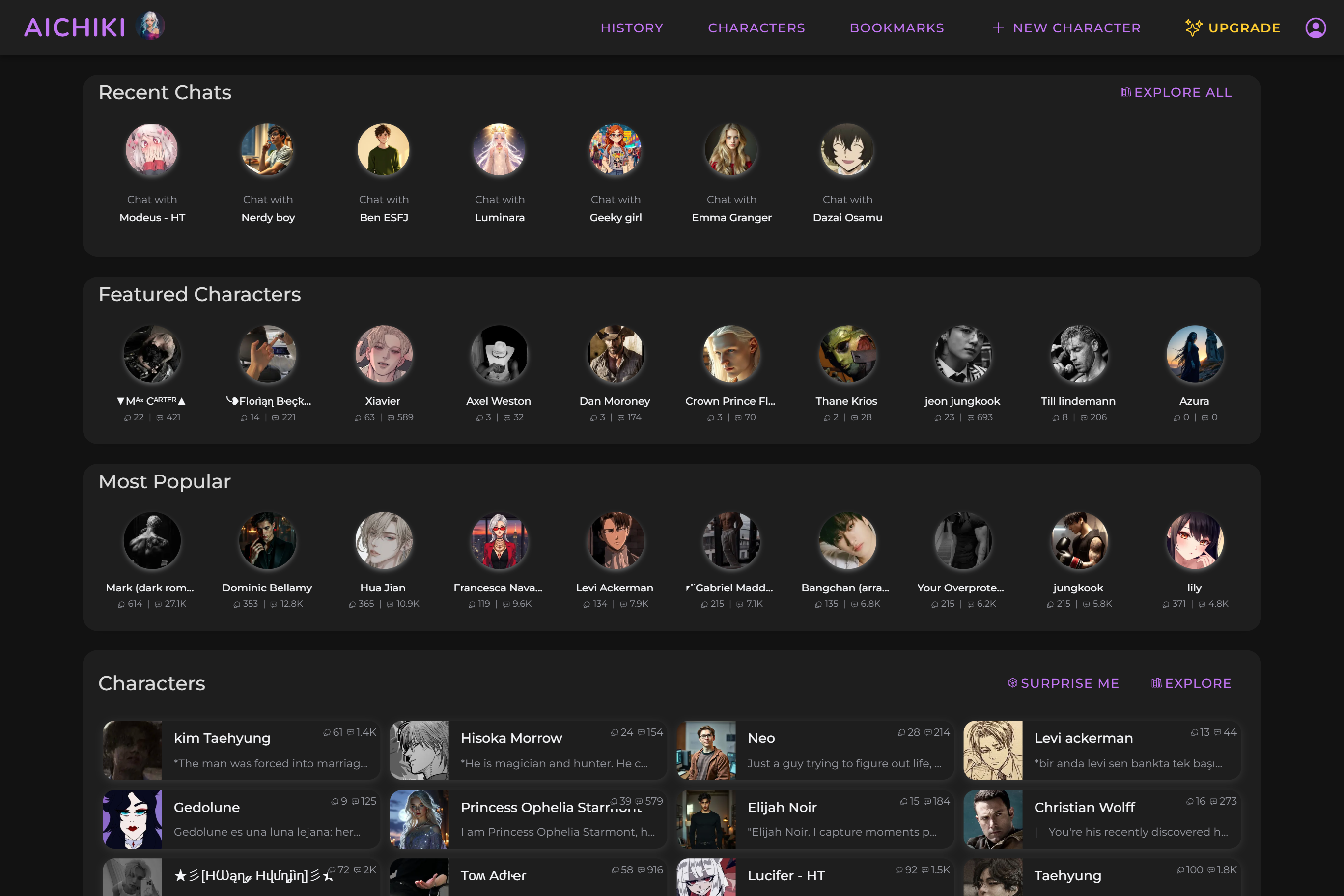The image size is (1344, 896).
Task: Click the dice icon next to SURPRISE ME
Action: [x=1012, y=683]
